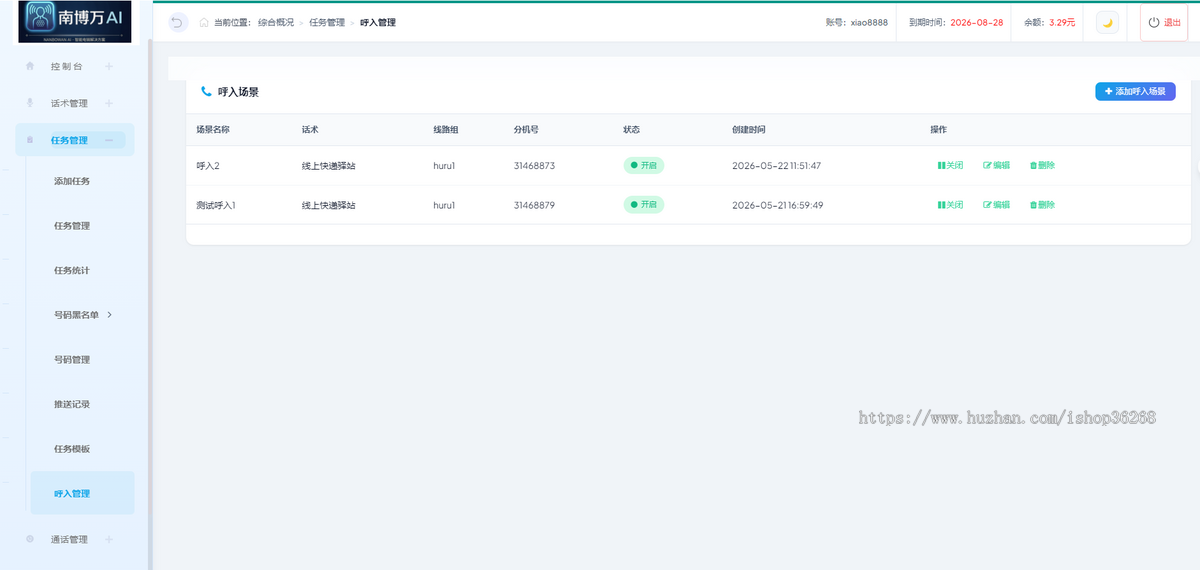Open 任务管理 submenu item

[72, 226]
